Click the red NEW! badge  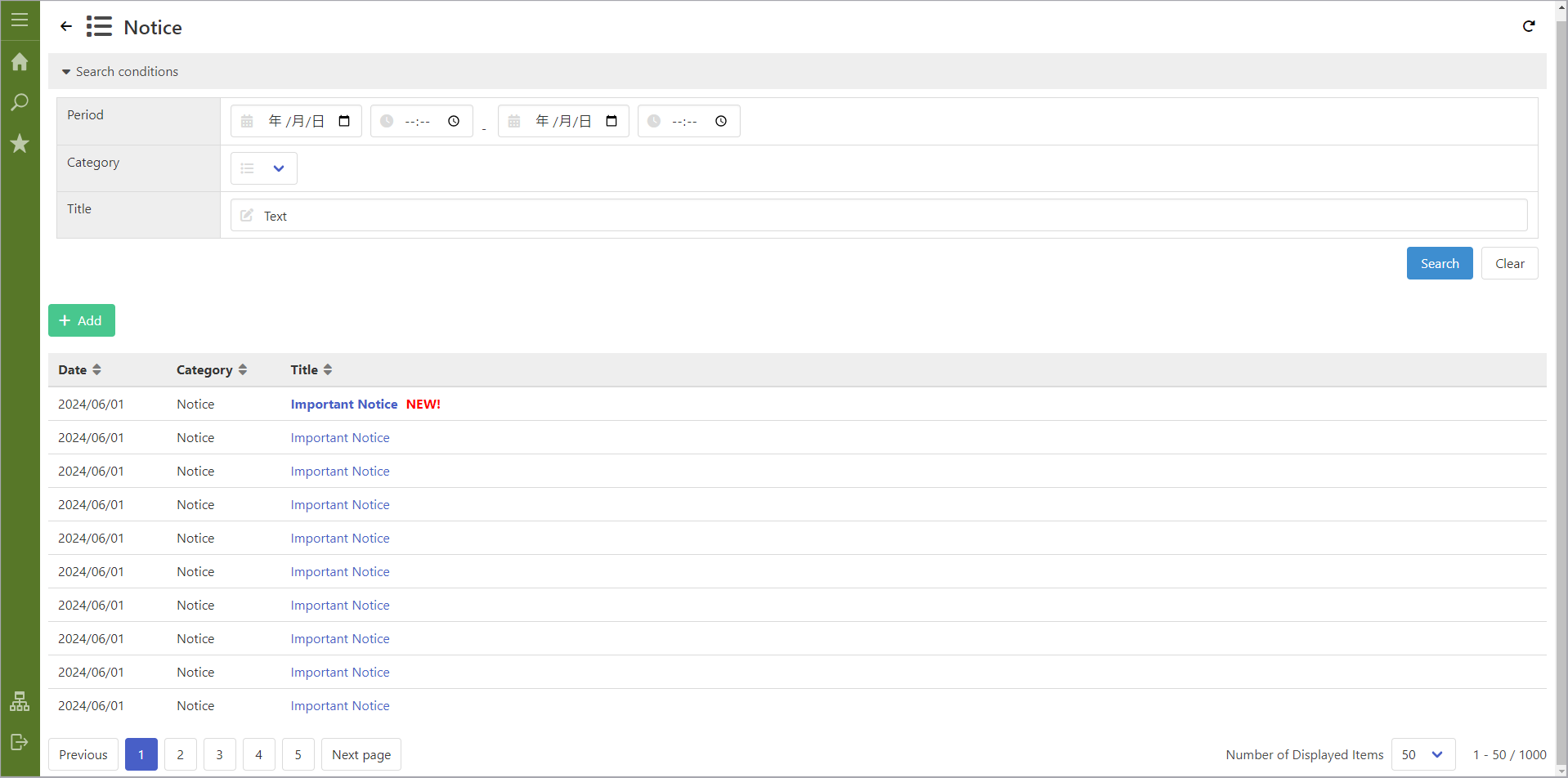coord(423,404)
